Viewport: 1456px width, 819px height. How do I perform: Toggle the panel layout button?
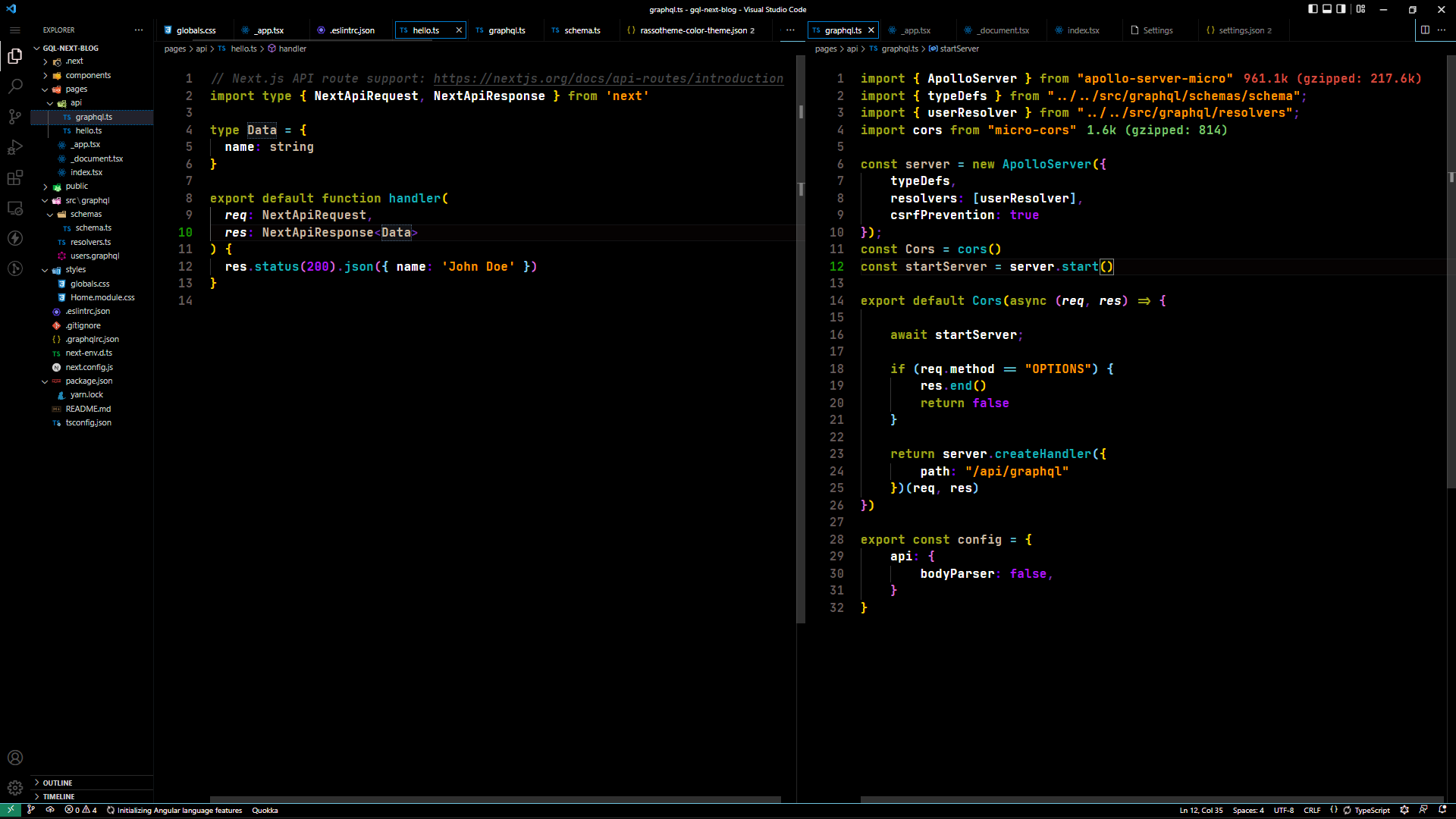point(1327,9)
